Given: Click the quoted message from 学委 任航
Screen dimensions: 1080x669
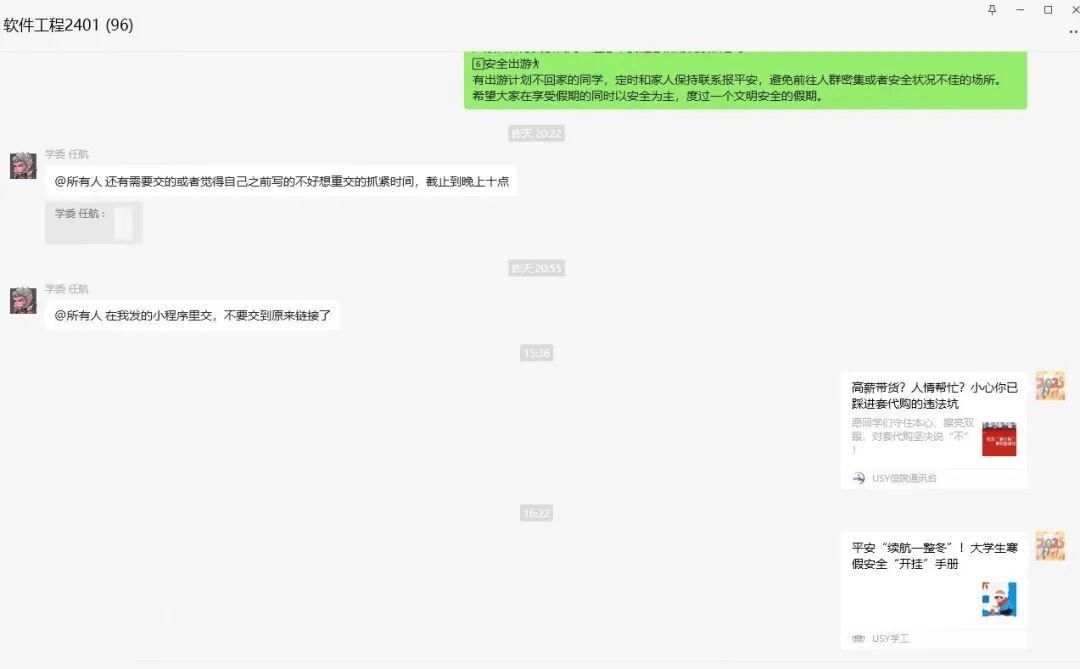Looking at the screenshot, I should (x=94, y=223).
